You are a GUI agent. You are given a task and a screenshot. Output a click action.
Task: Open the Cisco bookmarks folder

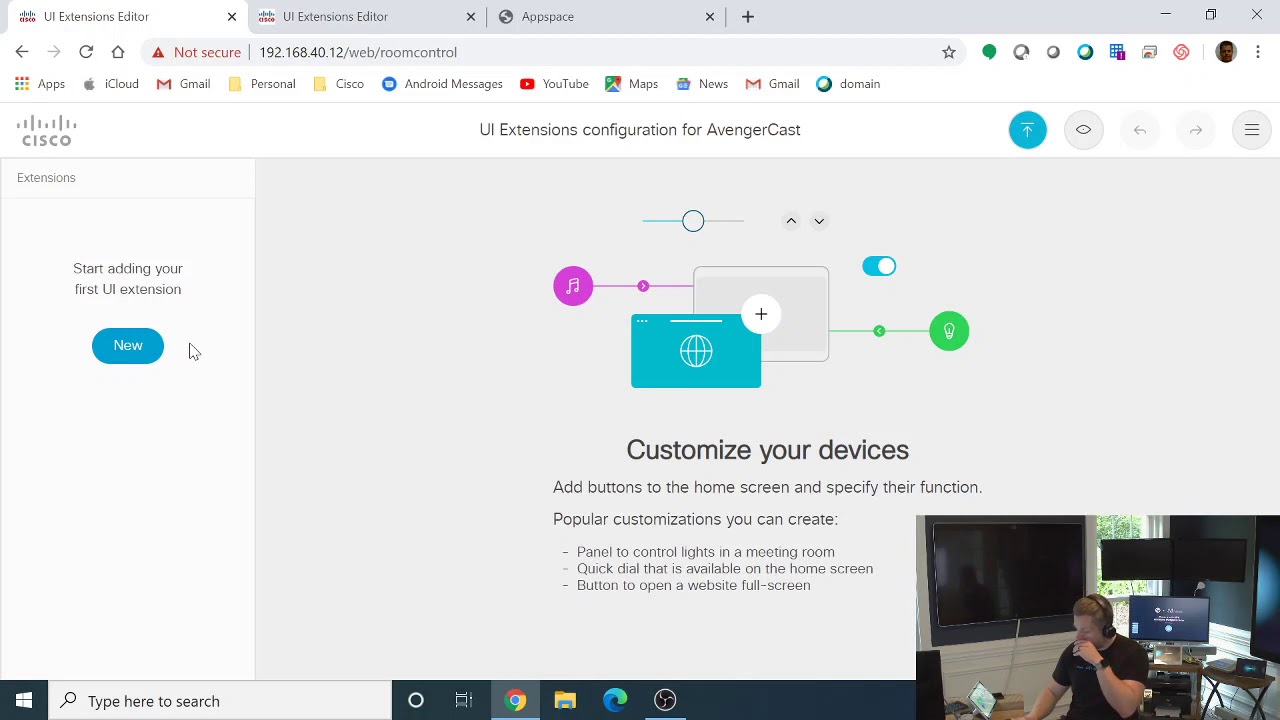339,84
